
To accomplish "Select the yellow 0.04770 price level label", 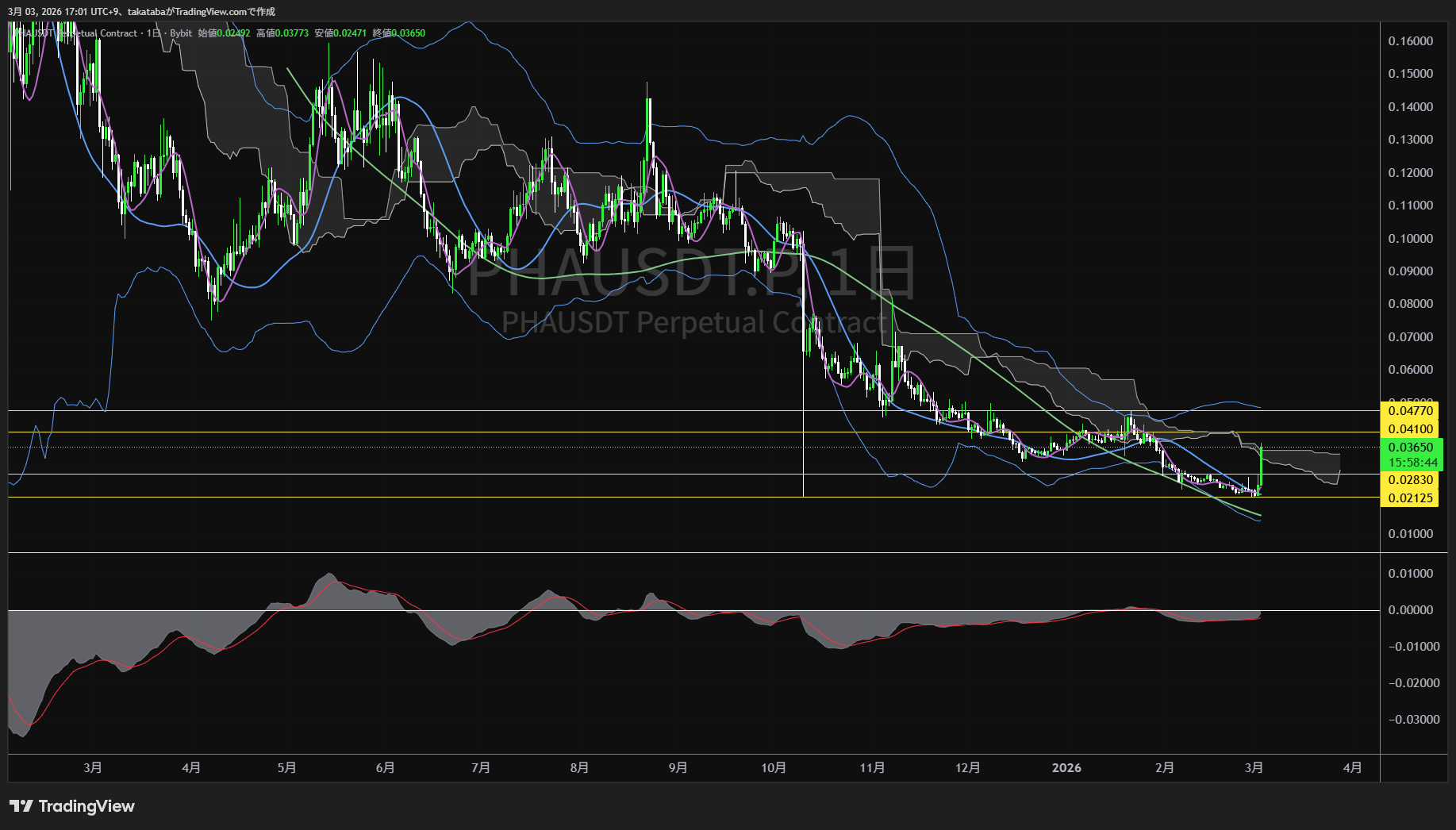I will click(x=1410, y=411).
